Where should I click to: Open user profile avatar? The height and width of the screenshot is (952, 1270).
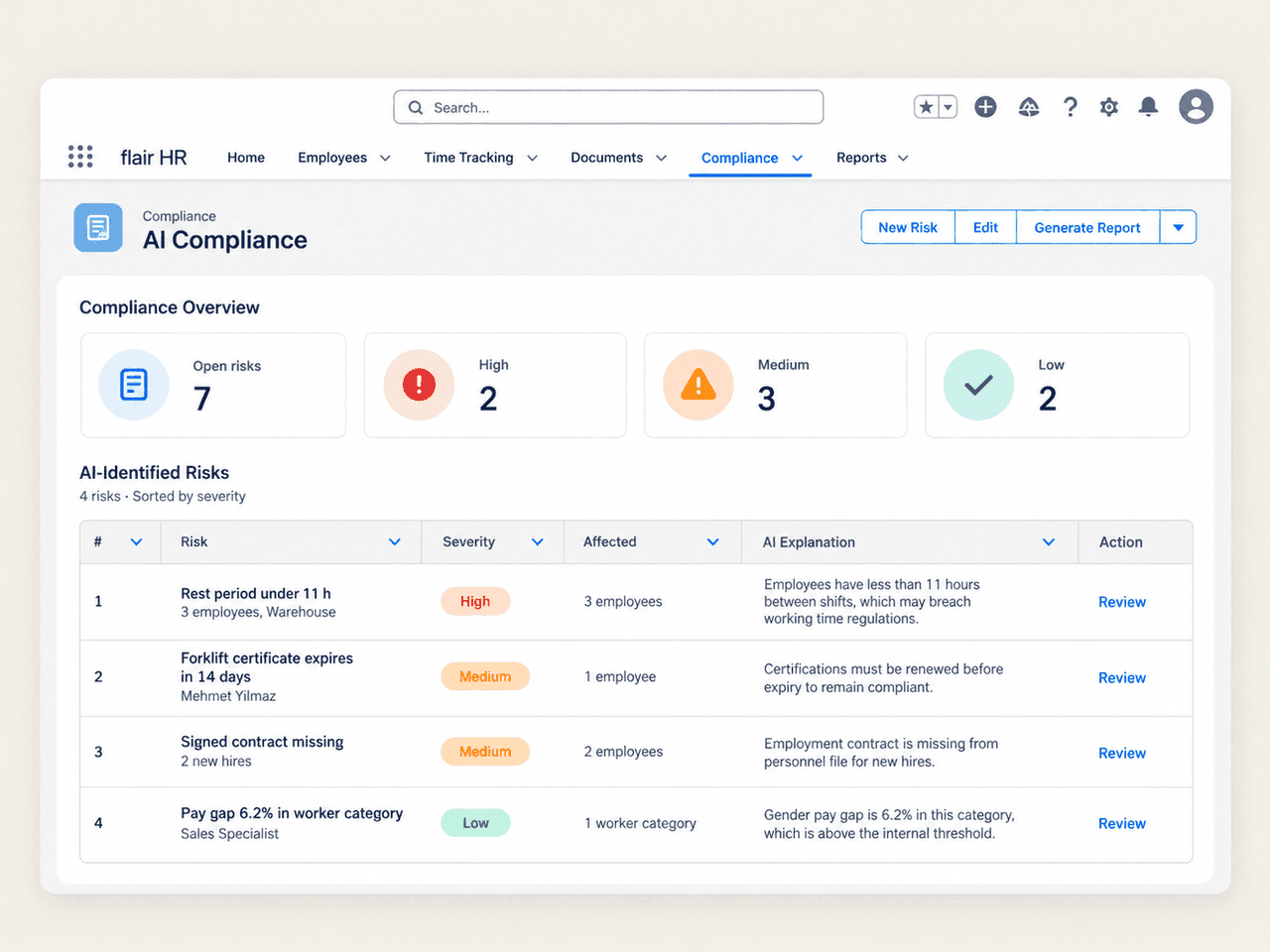pos(1196,106)
